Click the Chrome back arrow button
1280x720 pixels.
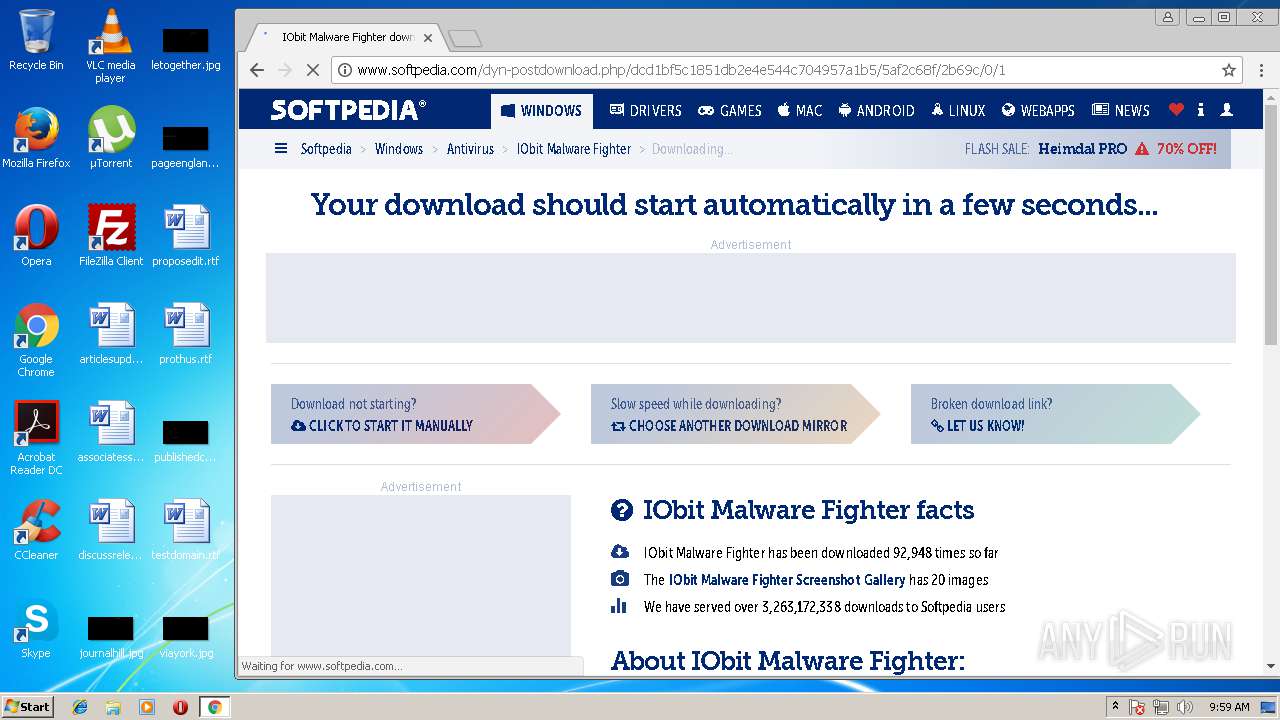[x=257, y=70]
